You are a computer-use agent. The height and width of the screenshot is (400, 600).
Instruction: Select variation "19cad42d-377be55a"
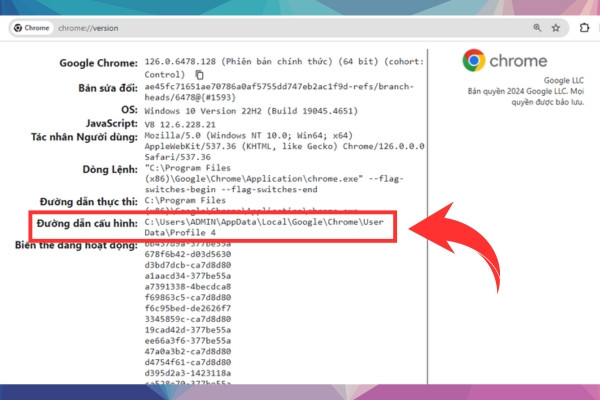188,330
